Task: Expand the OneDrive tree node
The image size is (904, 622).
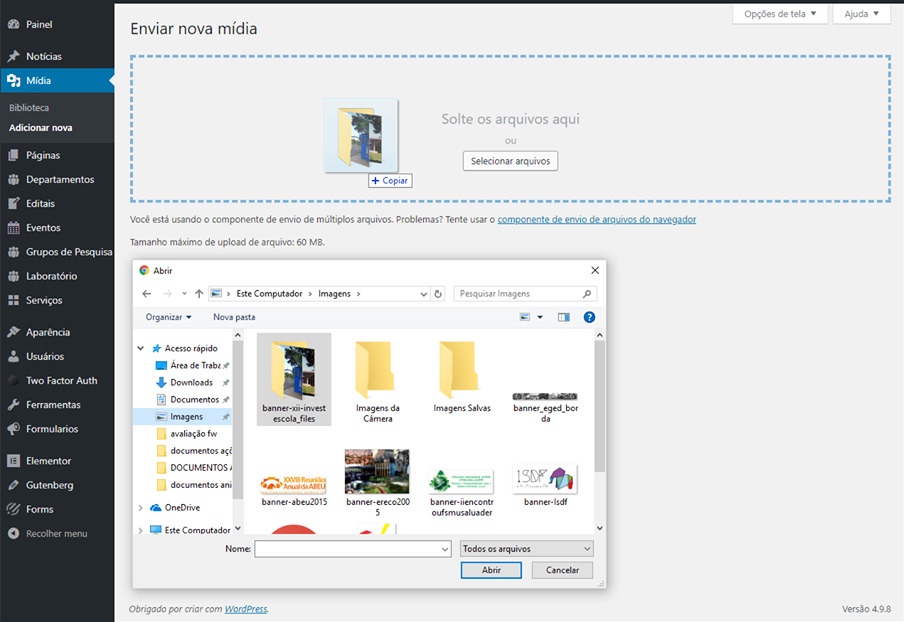Action: tap(140, 508)
